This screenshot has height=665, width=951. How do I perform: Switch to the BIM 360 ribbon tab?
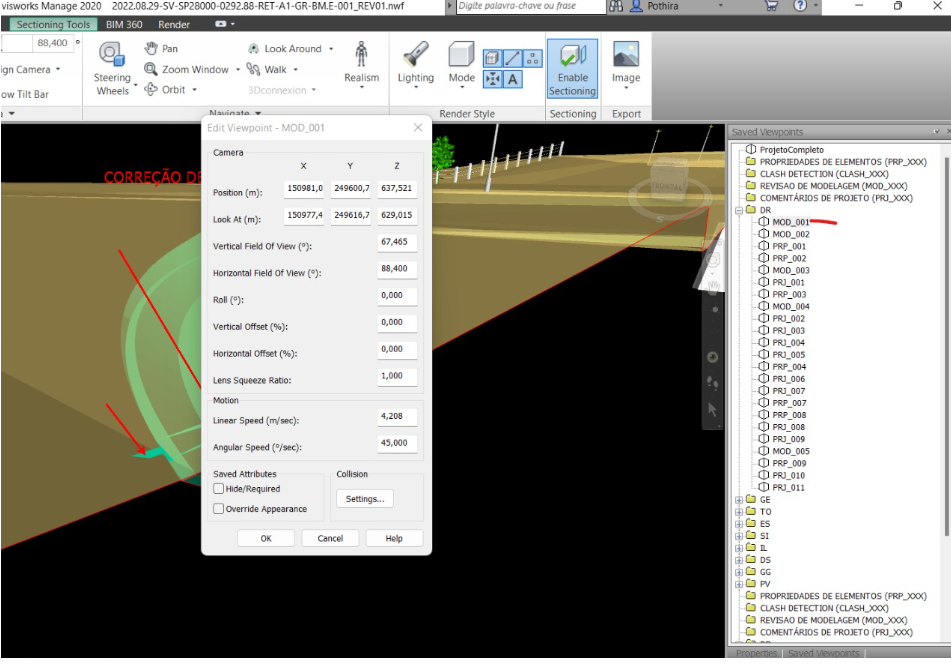tap(125, 24)
